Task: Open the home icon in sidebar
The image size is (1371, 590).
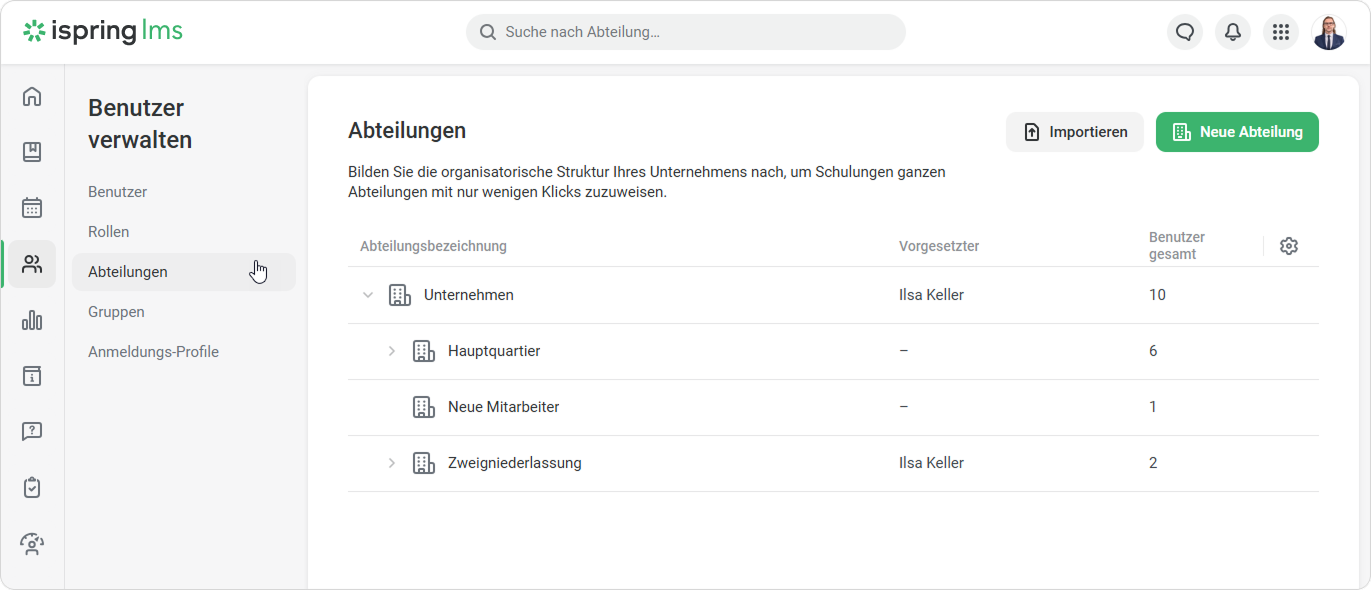Action: [32, 96]
